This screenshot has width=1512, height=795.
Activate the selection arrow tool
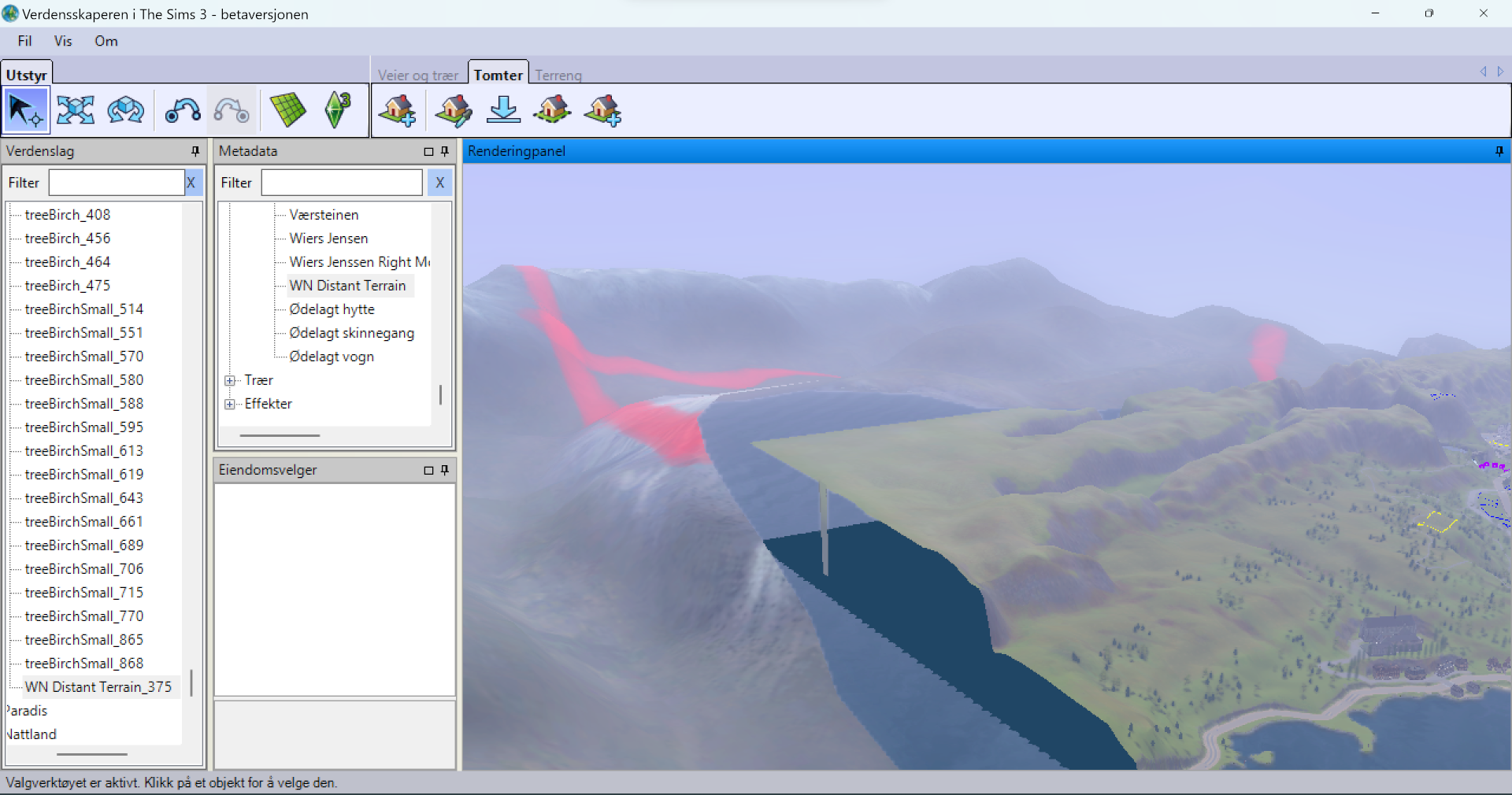(x=26, y=110)
